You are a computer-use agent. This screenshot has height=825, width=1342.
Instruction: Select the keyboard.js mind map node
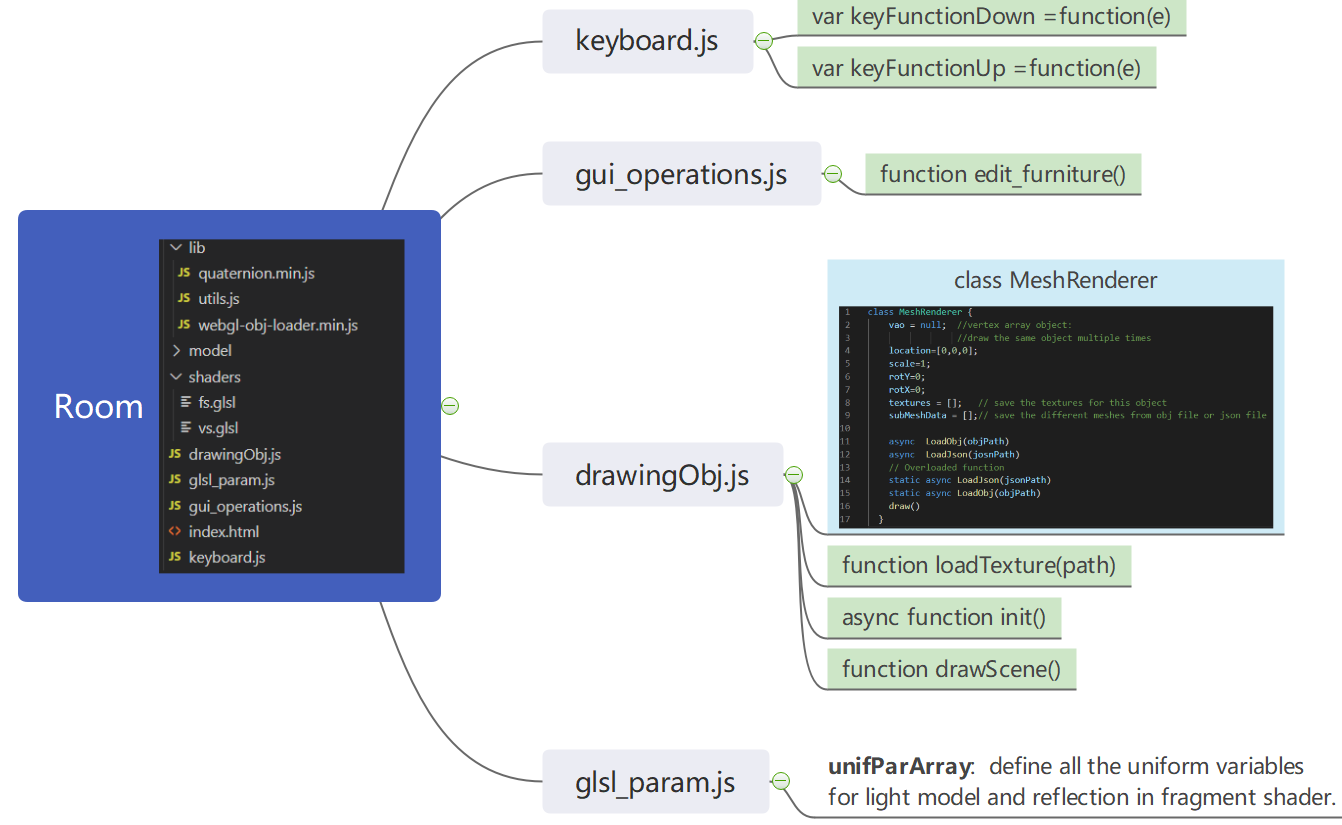click(647, 41)
